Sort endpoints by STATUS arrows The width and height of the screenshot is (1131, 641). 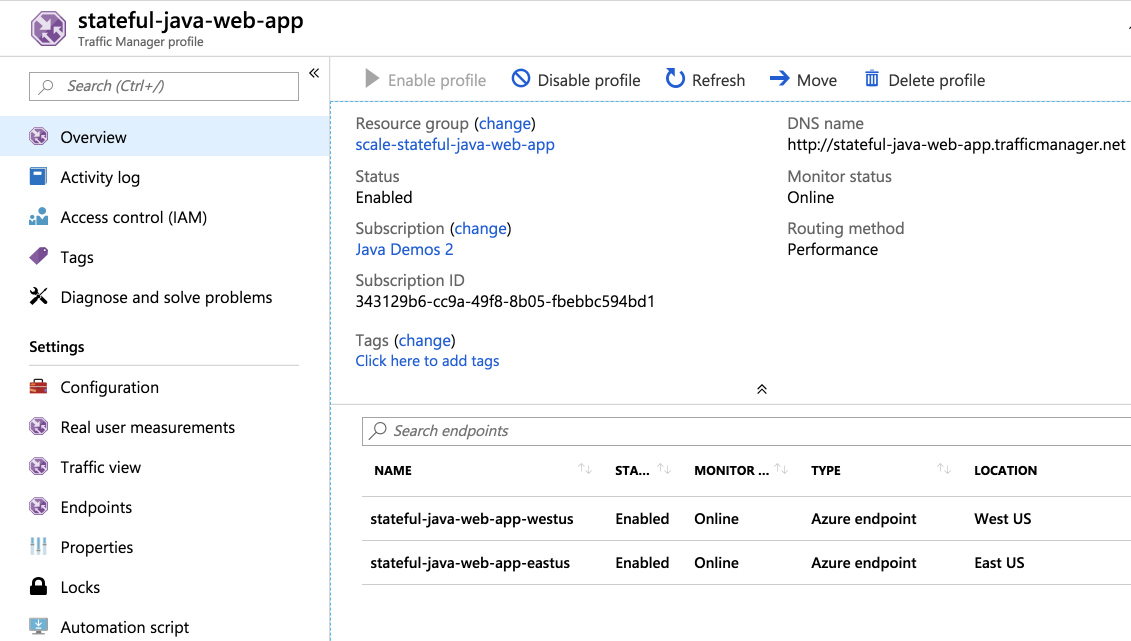pos(664,469)
